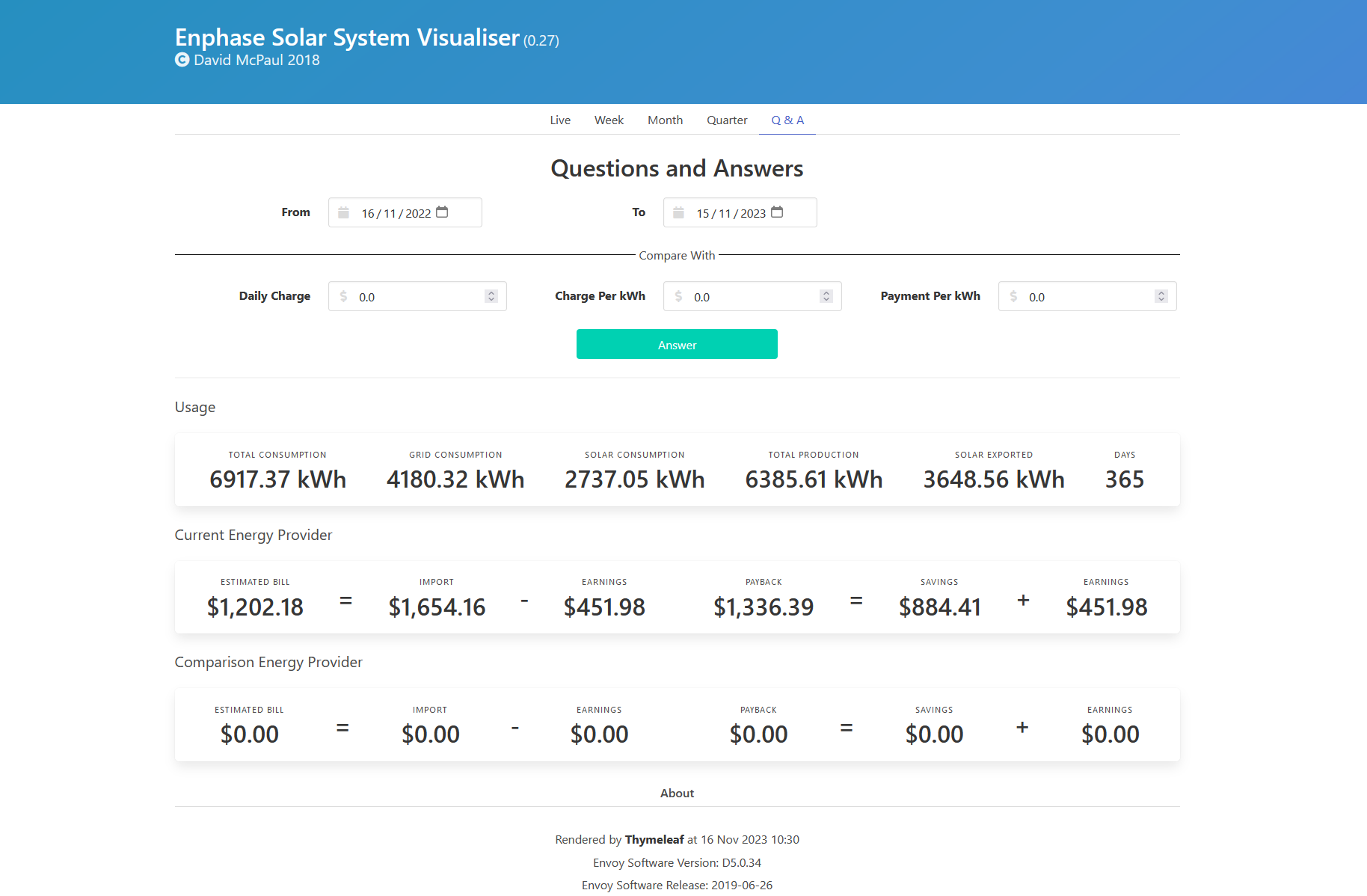Image resolution: width=1367 pixels, height=896 pixels.
Task: Open the From date calendar picker icon
Action: (x=442, y=212)
